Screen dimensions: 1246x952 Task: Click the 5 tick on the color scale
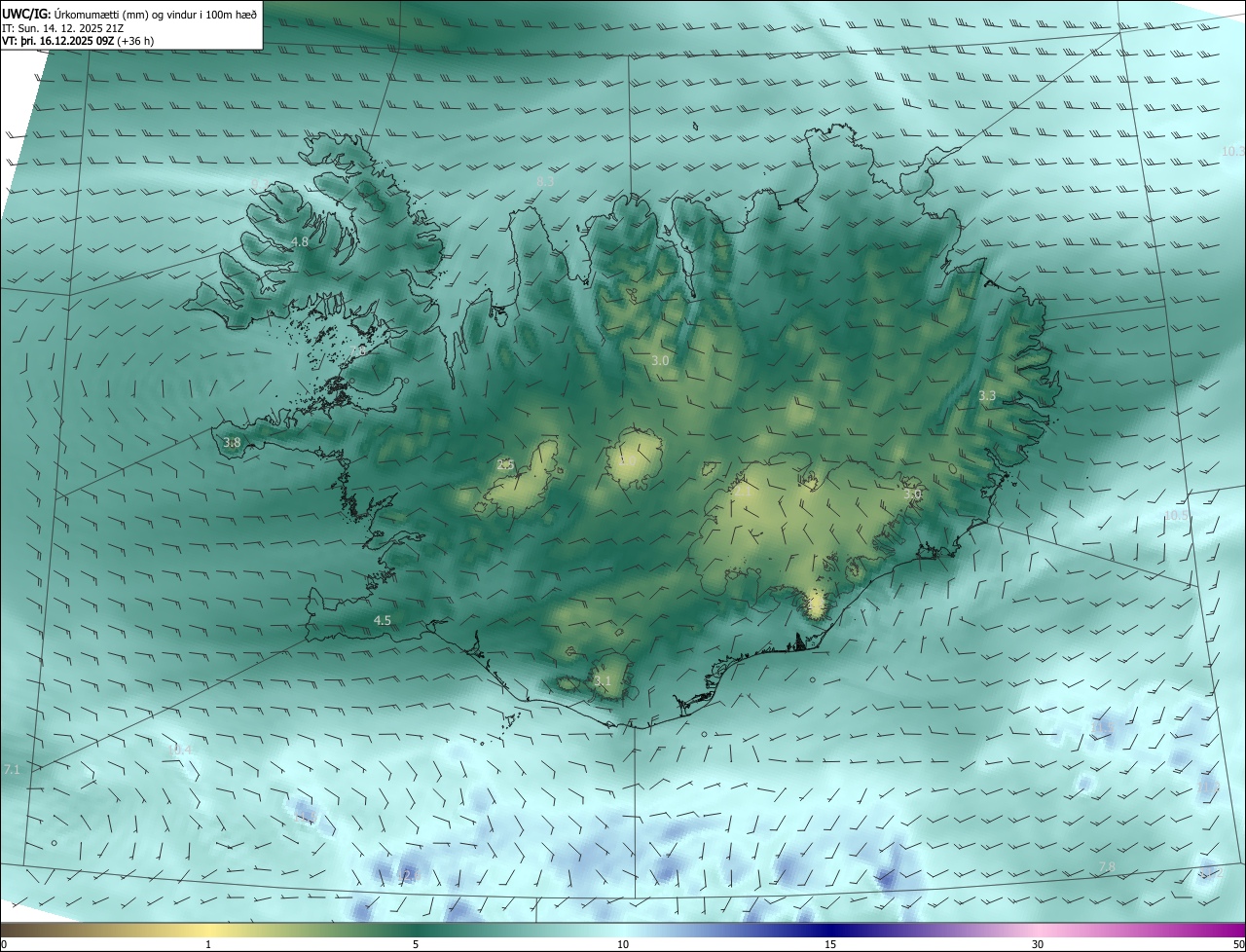tap(416, 944)
